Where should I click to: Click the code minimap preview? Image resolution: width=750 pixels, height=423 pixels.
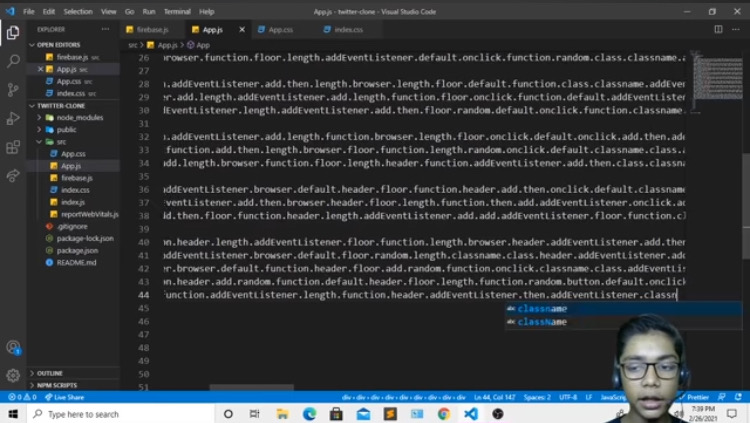(717, 79)
